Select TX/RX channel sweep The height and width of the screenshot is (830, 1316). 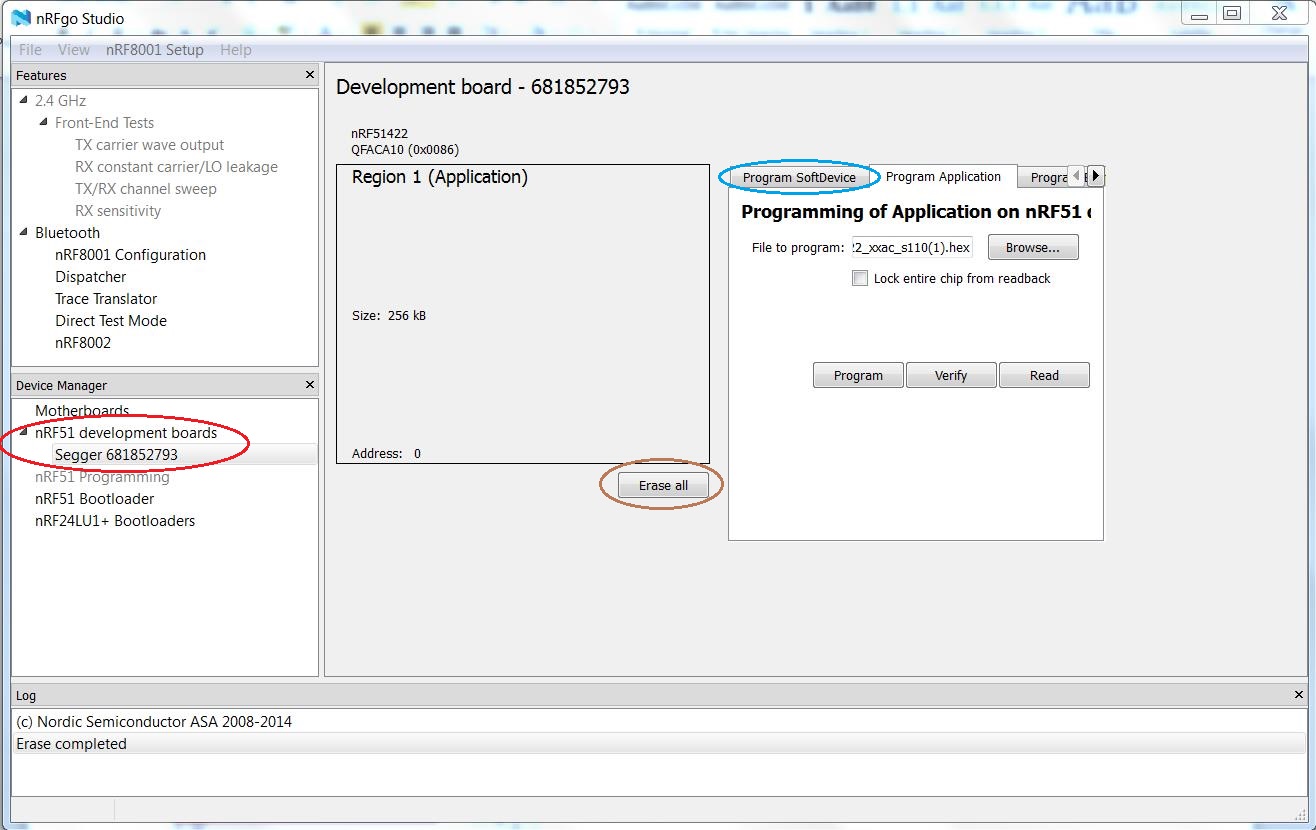146,189
